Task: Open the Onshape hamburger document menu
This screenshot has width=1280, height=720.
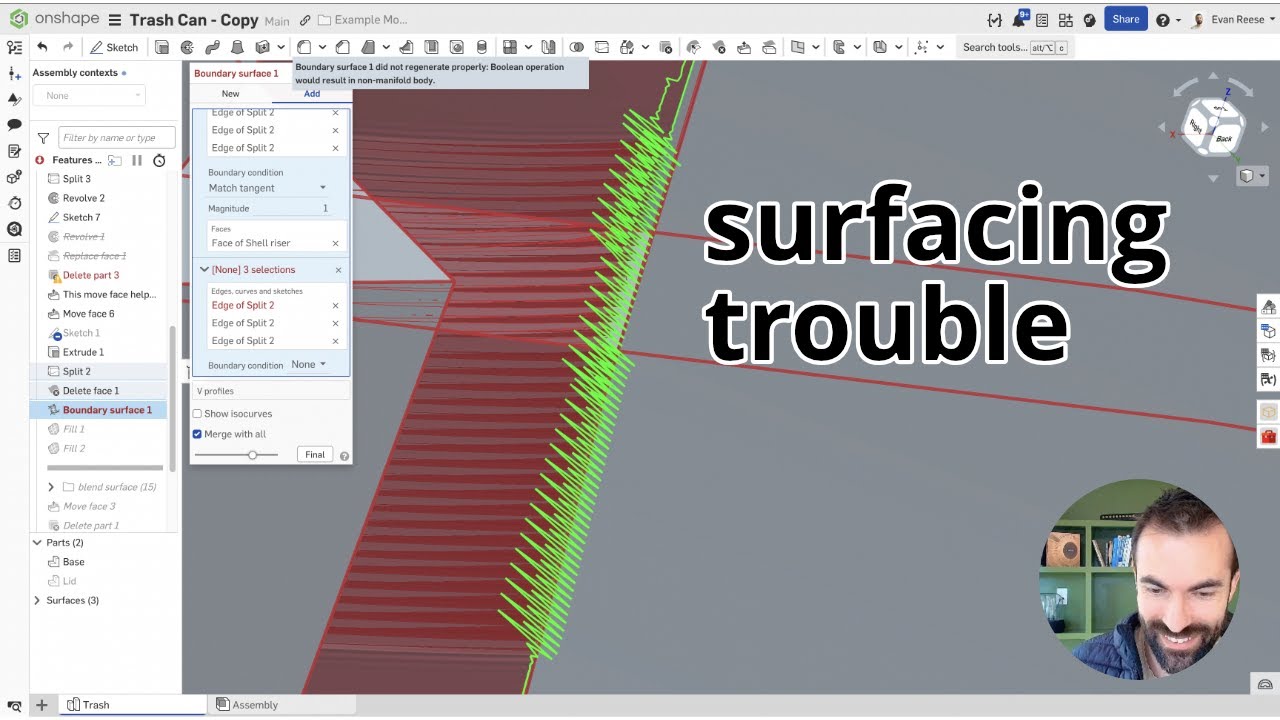Action: [x=115, y=20]
